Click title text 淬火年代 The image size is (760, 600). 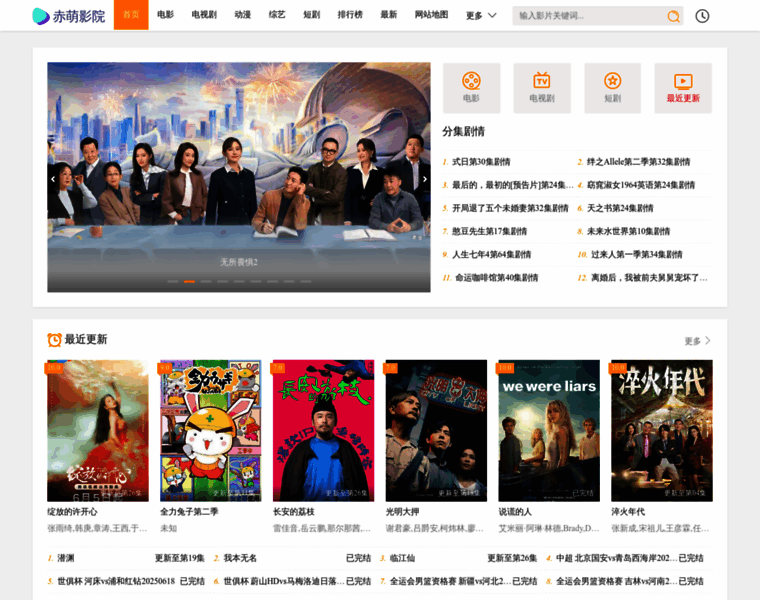pos(628,512)
